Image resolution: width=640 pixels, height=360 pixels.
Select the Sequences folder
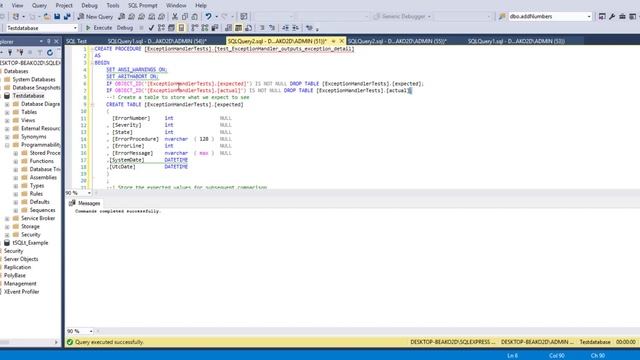42,210
